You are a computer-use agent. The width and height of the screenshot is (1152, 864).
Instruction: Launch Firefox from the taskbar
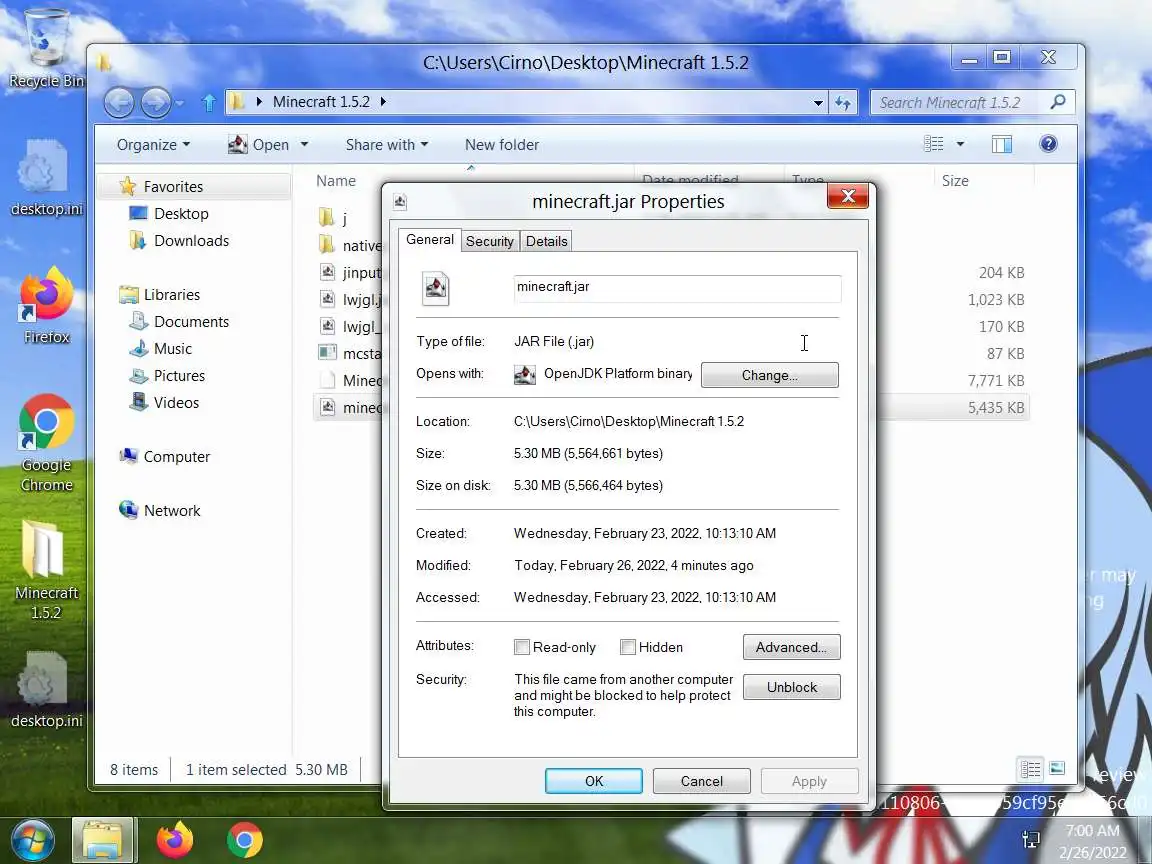click(x=175, y=840)
